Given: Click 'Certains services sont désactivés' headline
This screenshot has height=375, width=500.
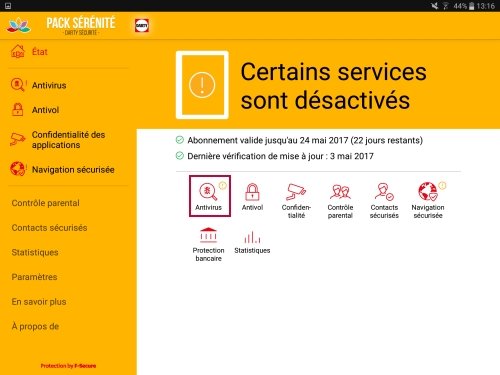Looking at the screenshot, I should (x=333, y=86).
